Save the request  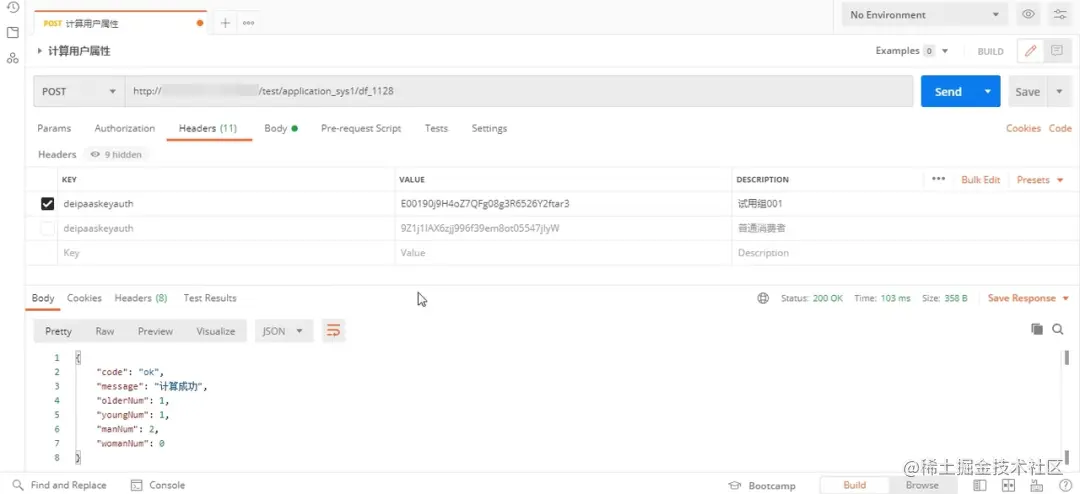click(x=1028, y=91)
